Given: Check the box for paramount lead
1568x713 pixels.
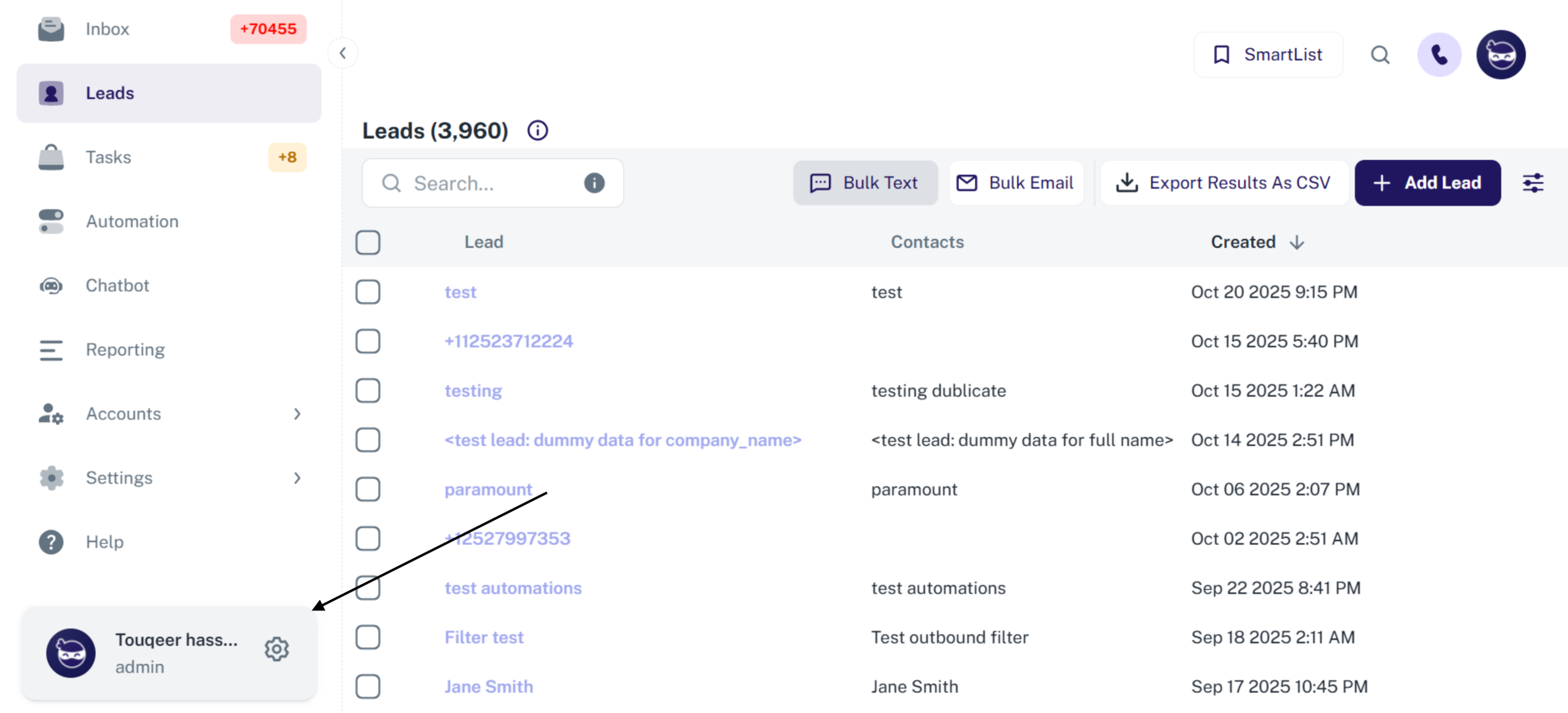Looking at the screenshot, I should pos(367,489).
